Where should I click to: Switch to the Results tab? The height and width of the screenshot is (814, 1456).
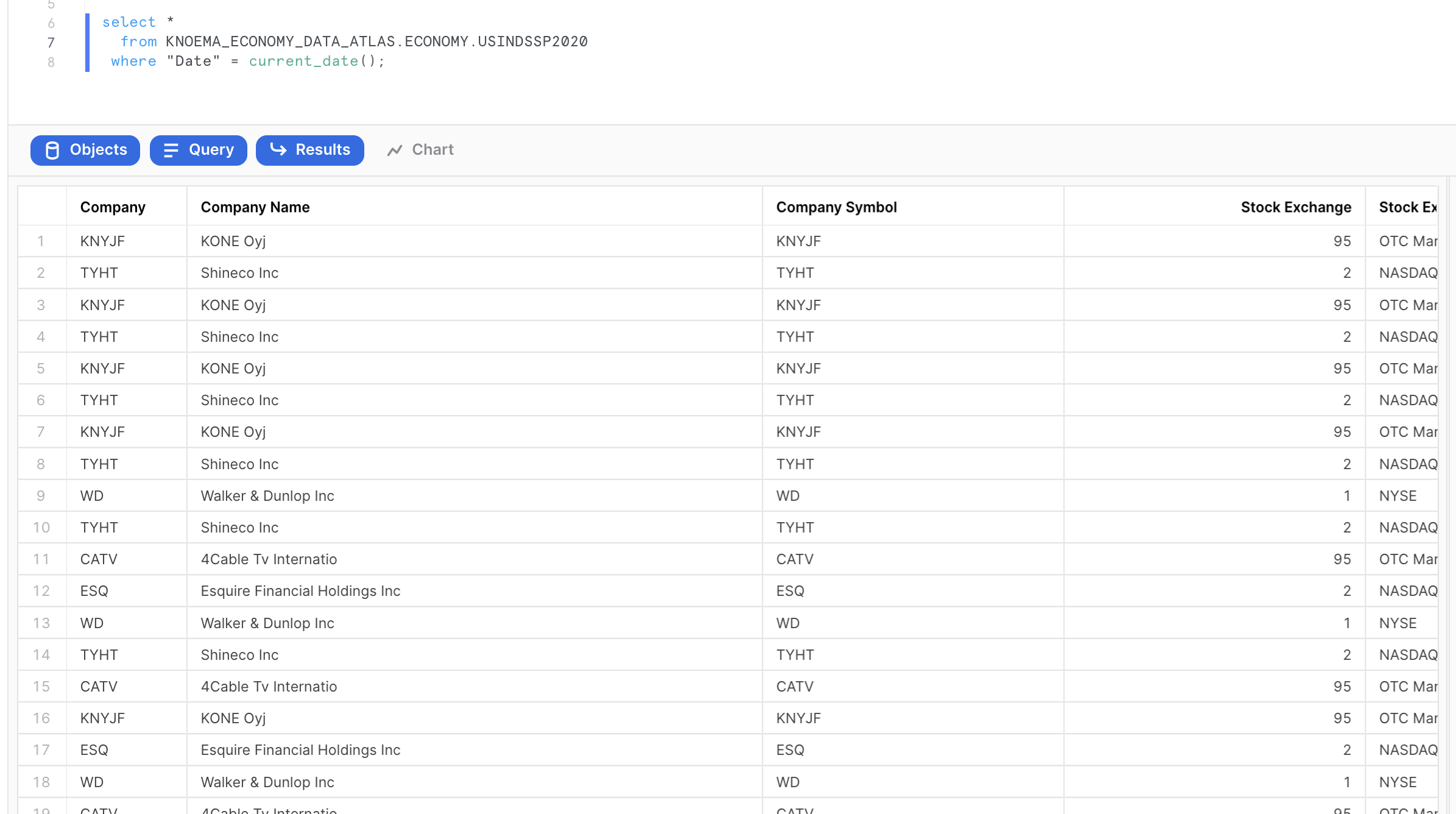click(310, 150)
